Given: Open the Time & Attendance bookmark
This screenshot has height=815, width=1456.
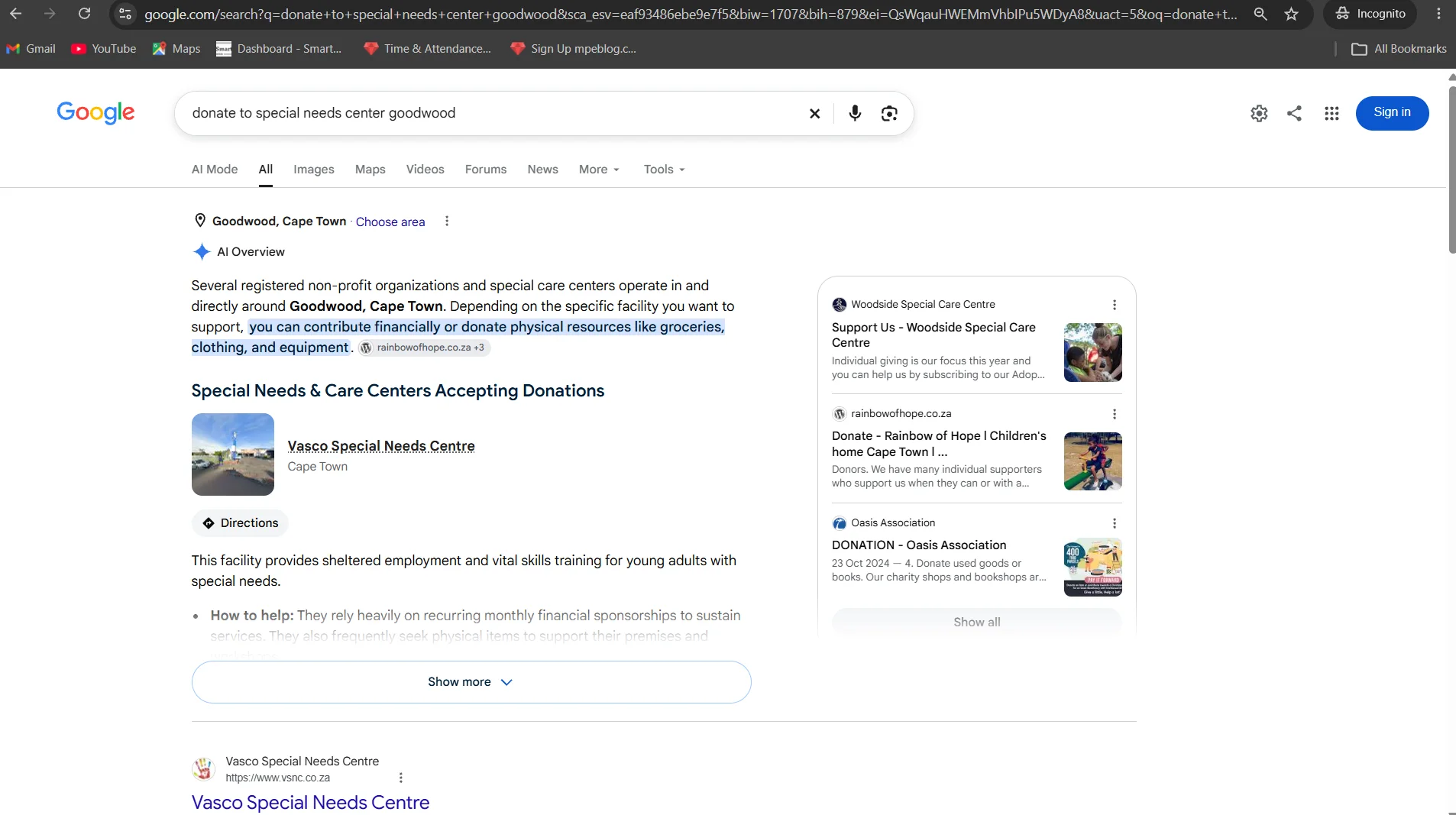Looking at the screenshot, I should (x=427, y=49).
